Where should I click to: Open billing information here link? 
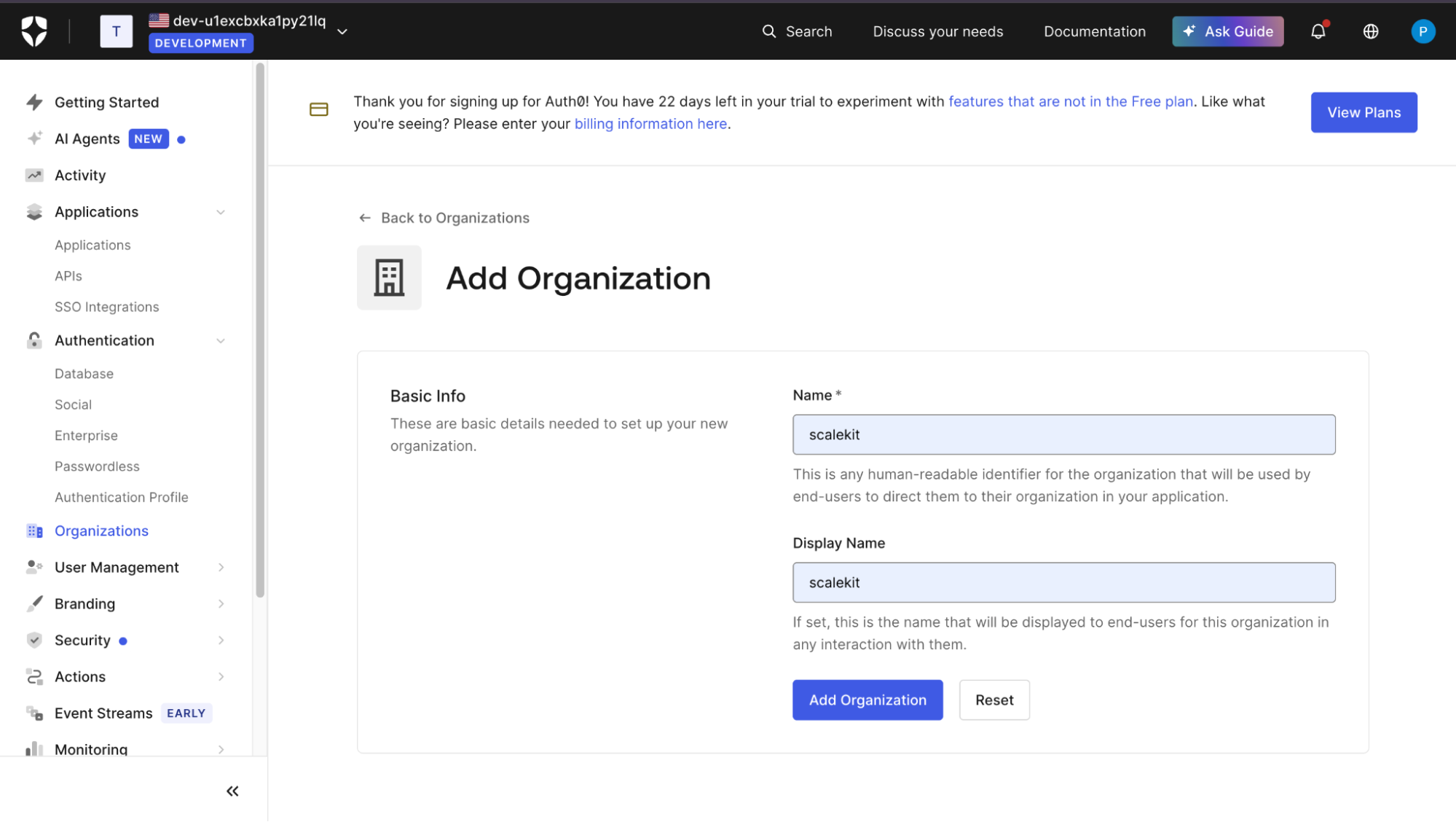pyautogui.click(x=650, y=124)
